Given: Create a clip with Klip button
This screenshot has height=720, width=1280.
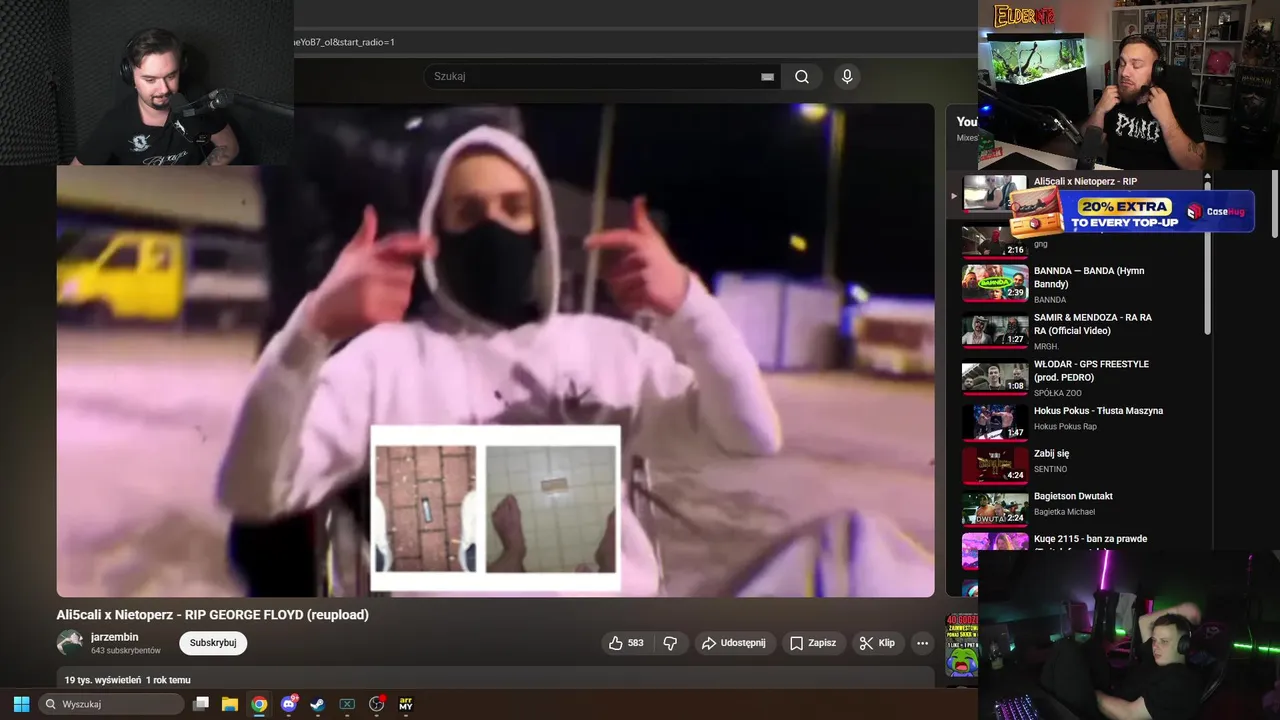Looking at the screenshot, I should click(x=878, y=643).
